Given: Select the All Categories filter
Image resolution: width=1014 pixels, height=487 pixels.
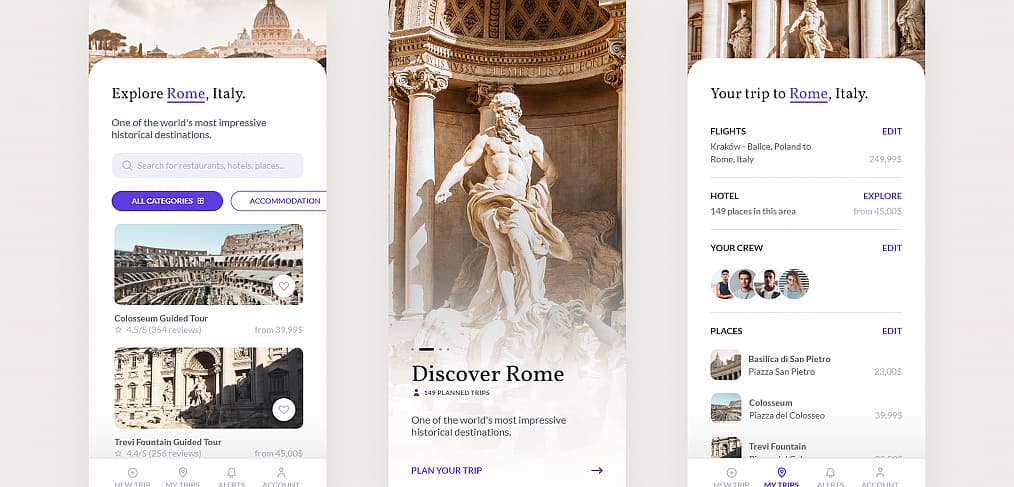Looking at the screenshot, I should pyautogui.click(x=167, y=201).
